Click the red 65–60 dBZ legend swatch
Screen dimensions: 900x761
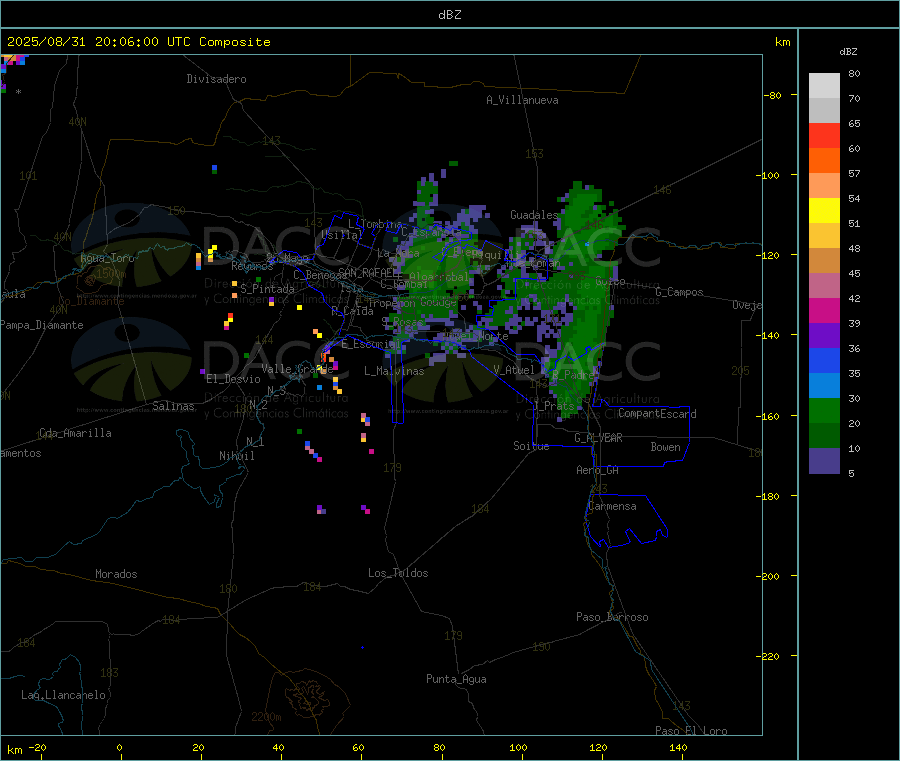click(x=824, y=135)
